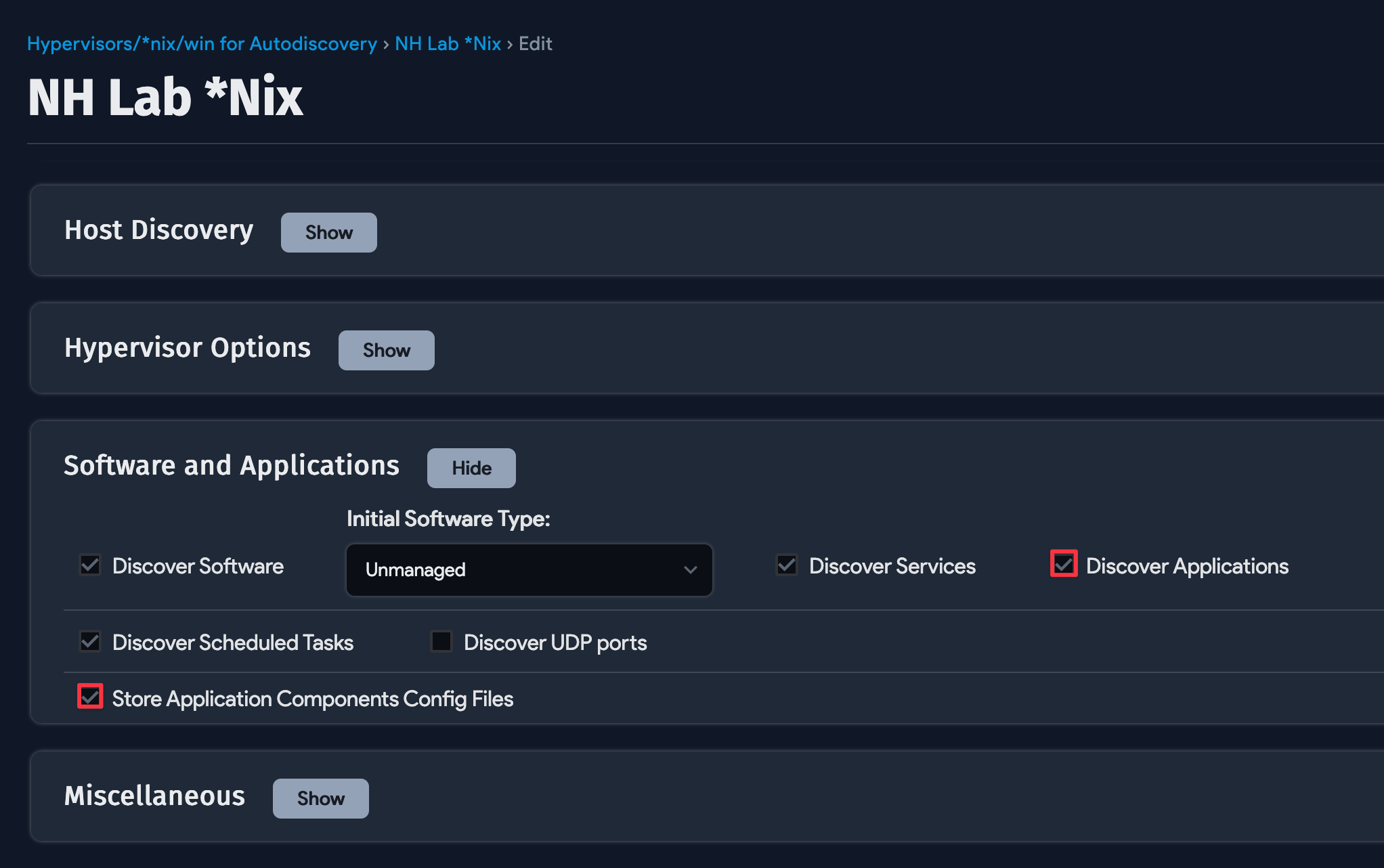Expand the Host Discovery section via Show
The width and height of the screenshot is (1384, 868).
point(328,232)
